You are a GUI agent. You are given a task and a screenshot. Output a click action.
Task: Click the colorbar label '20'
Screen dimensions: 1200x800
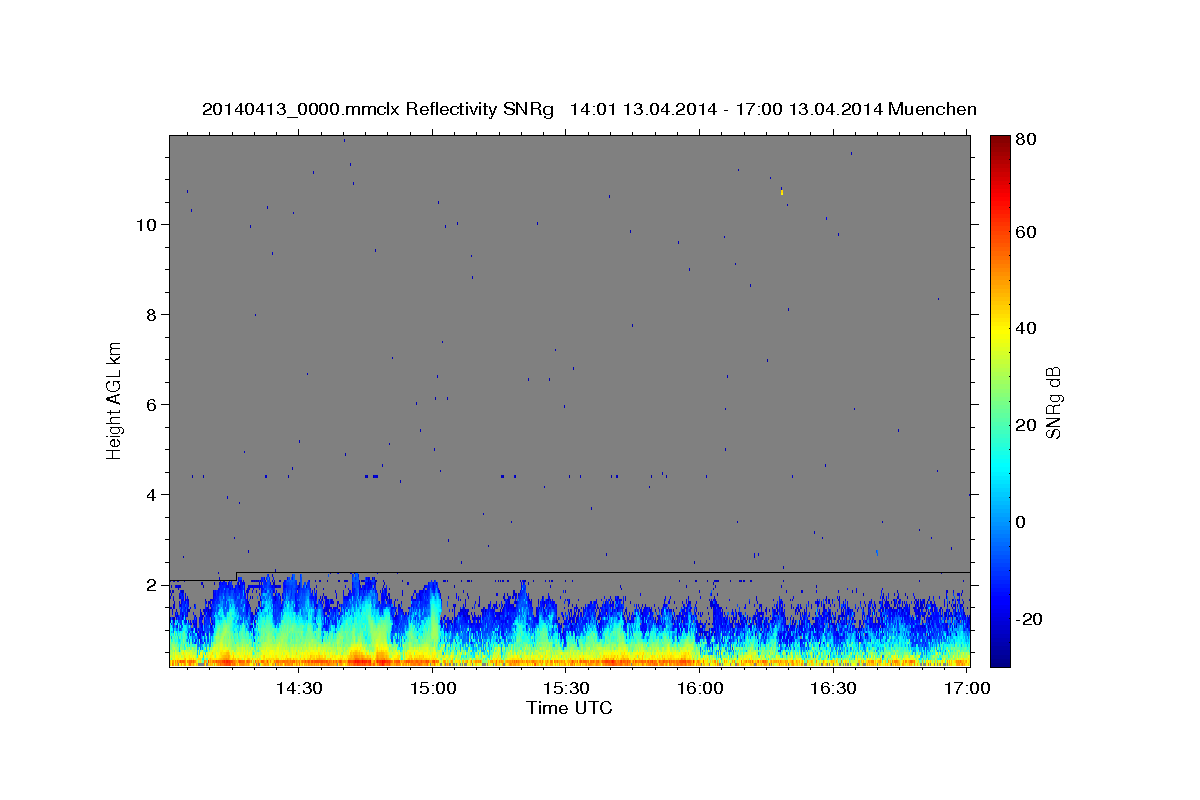click(1028, 425)
